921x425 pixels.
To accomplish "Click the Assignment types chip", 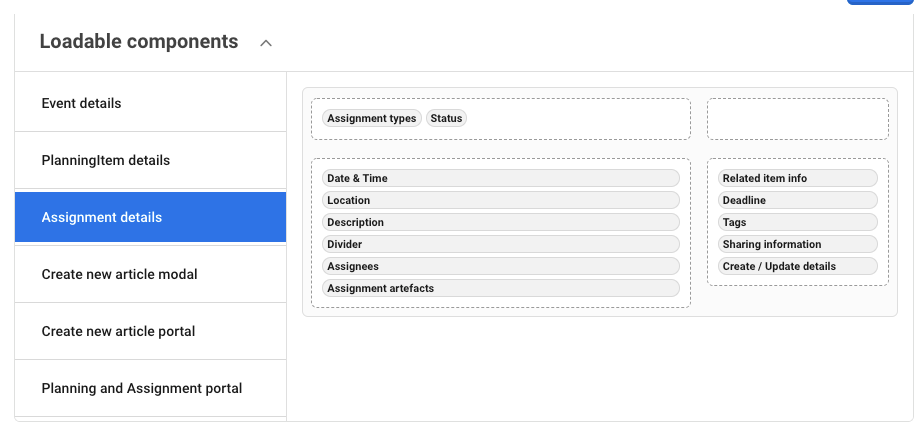I will (x=371, y=118).
